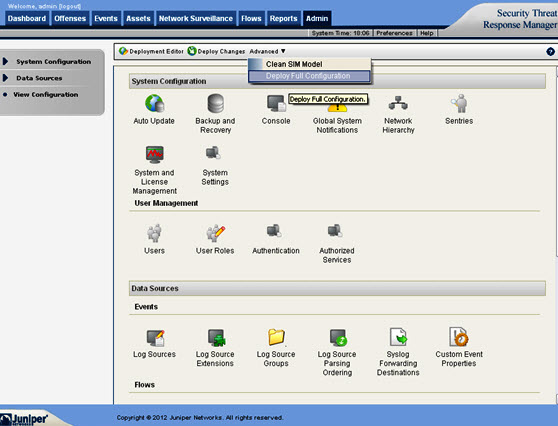This screenshot has height=426, width=558.
Task: Open the User Roles icon
Action: (216, 233)
